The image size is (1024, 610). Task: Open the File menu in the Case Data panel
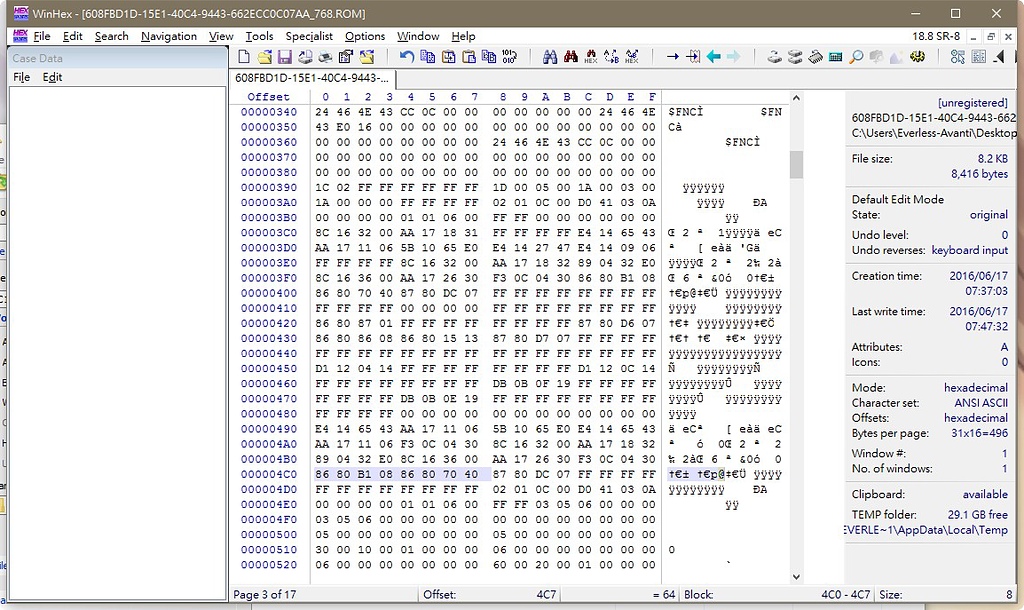point(22,77)
